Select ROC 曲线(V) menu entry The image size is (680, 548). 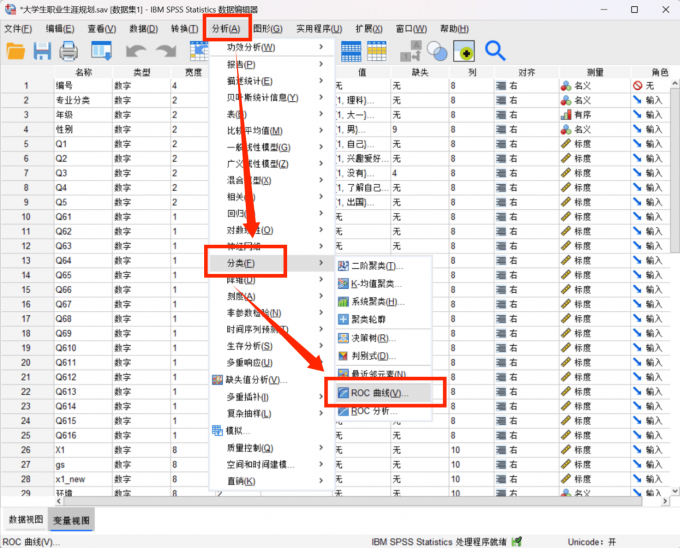coord(384,393)
